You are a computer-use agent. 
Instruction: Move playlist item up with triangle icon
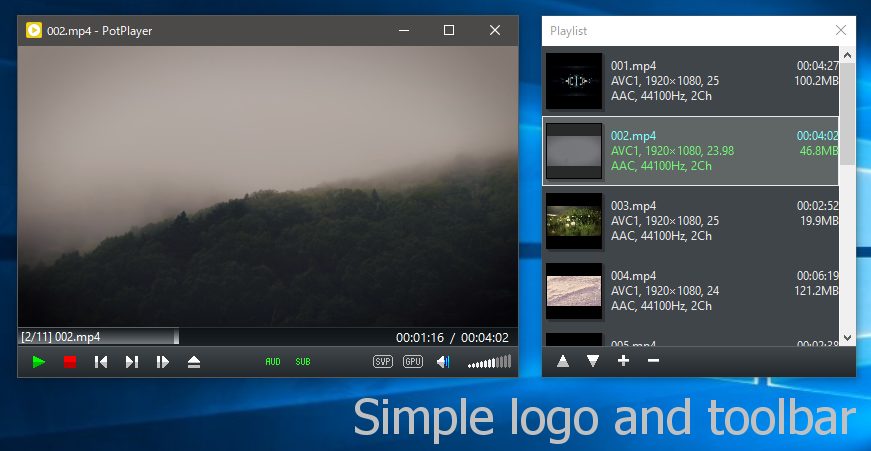point(563,362)
